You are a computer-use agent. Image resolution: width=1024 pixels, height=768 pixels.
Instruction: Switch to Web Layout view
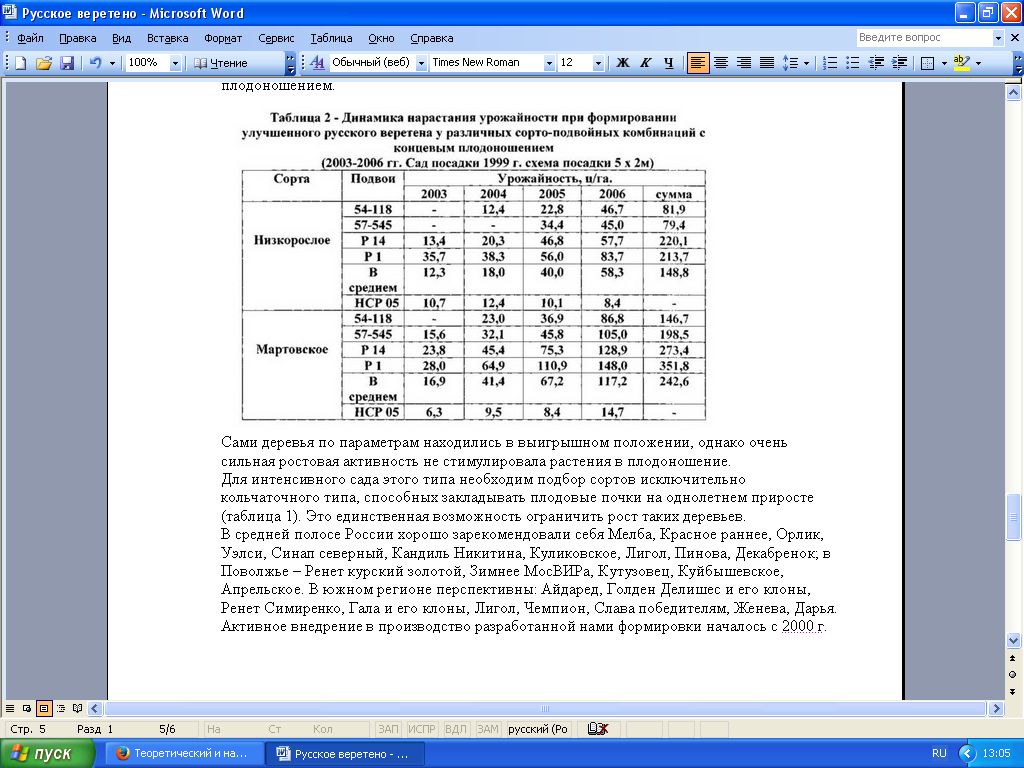pos(27,708)
